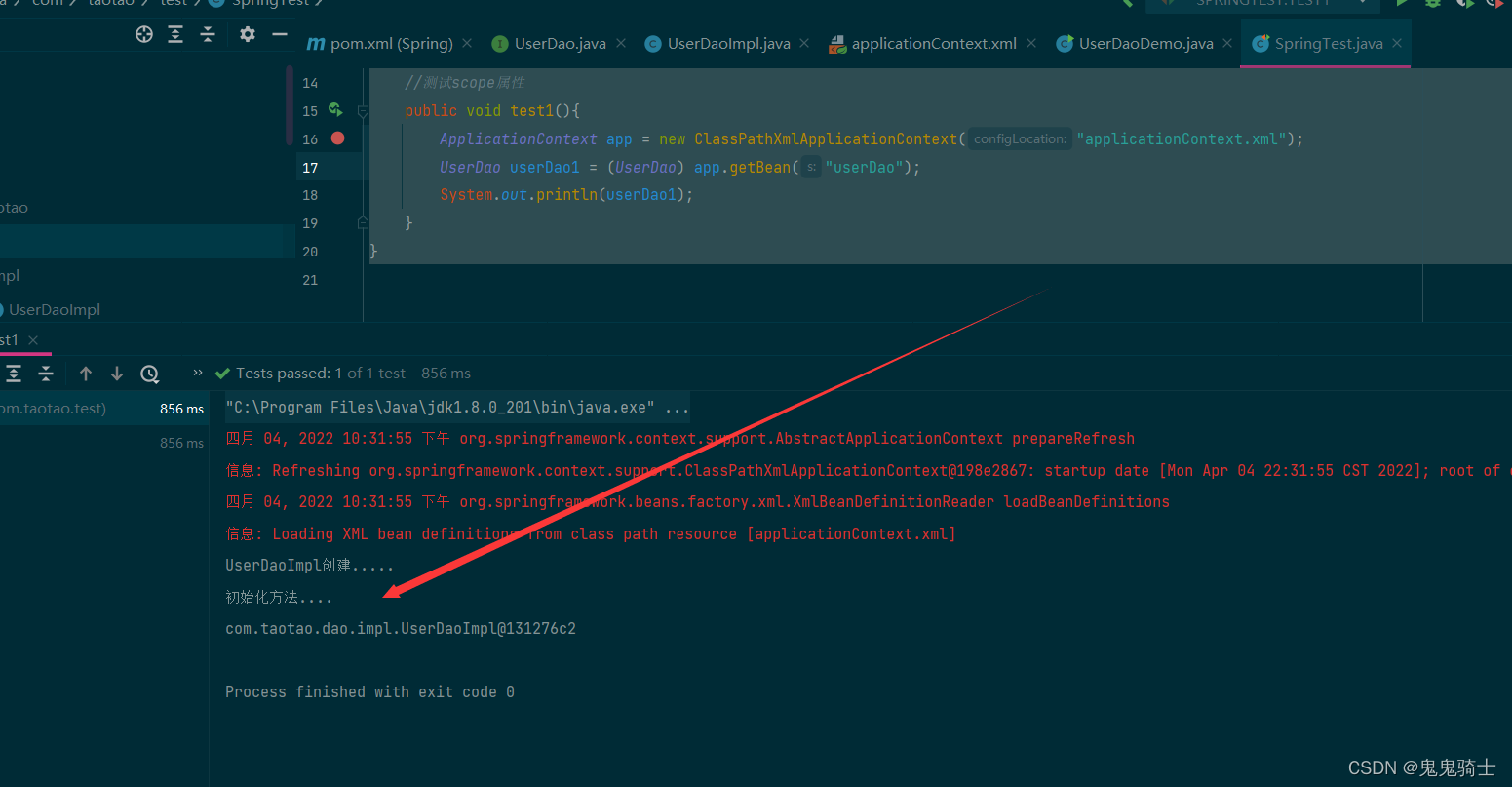
Task: Click 'Process finished with exit code 0' line
Action: click(369, 692)
